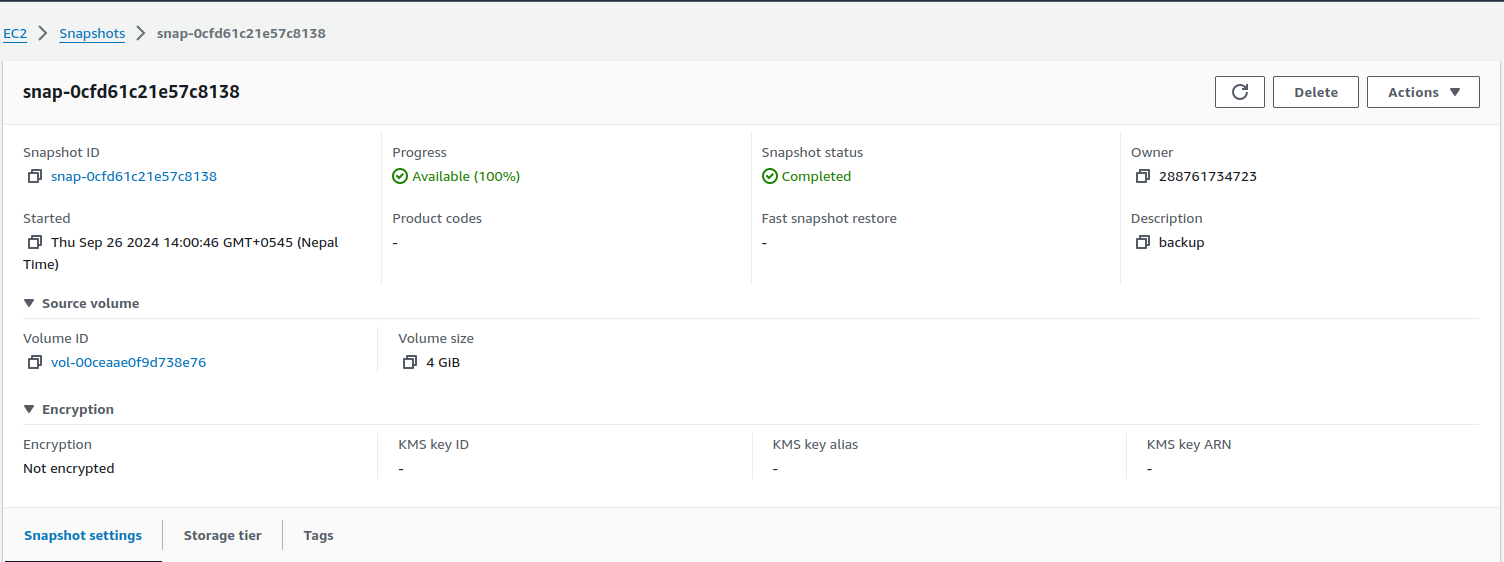Click the refresh icon button
Image resolution: width=1504 pixels, height=562 pixels.
pos(1240,92)
